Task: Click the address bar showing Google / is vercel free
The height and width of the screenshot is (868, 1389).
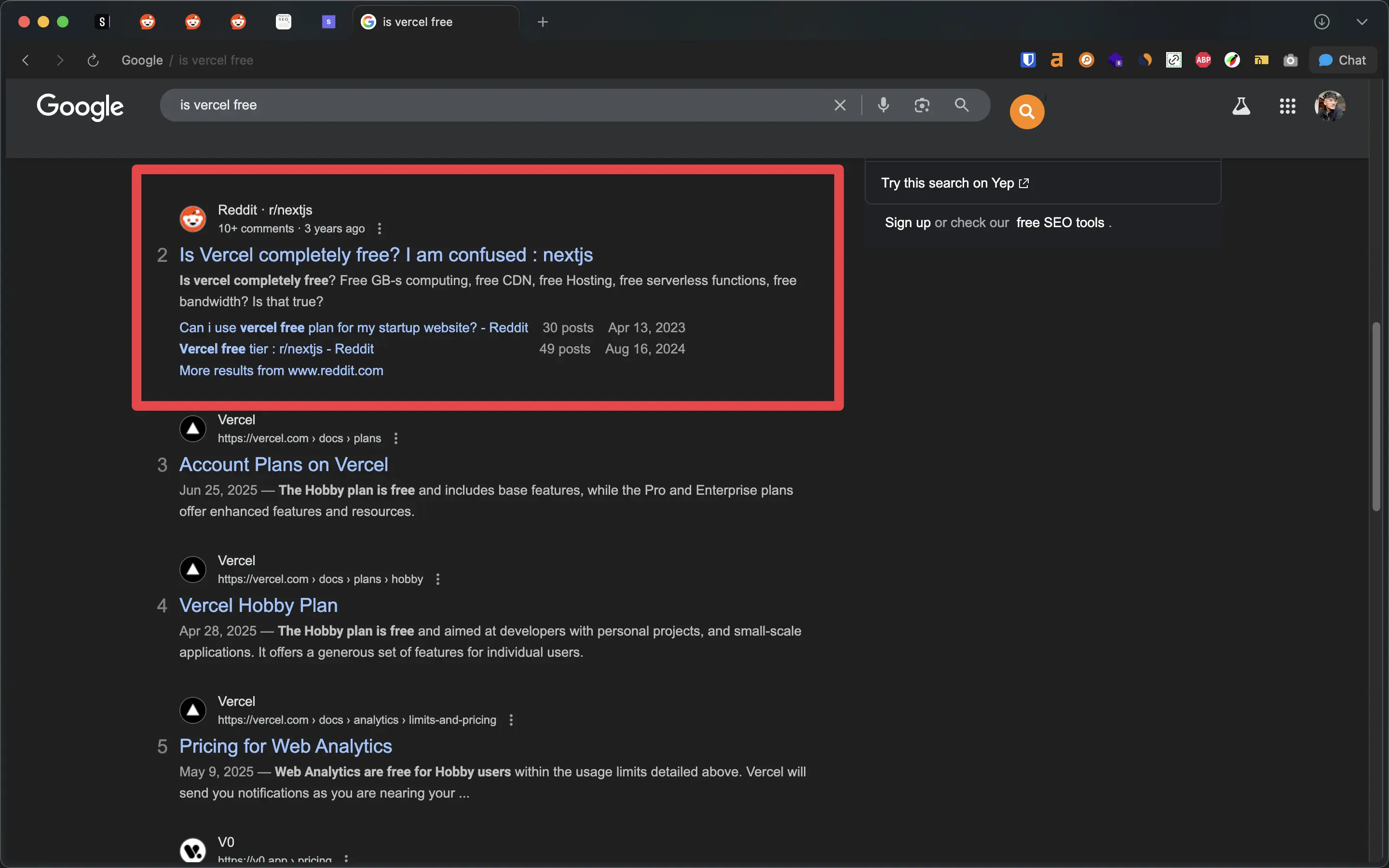Action: coord(187,60)
